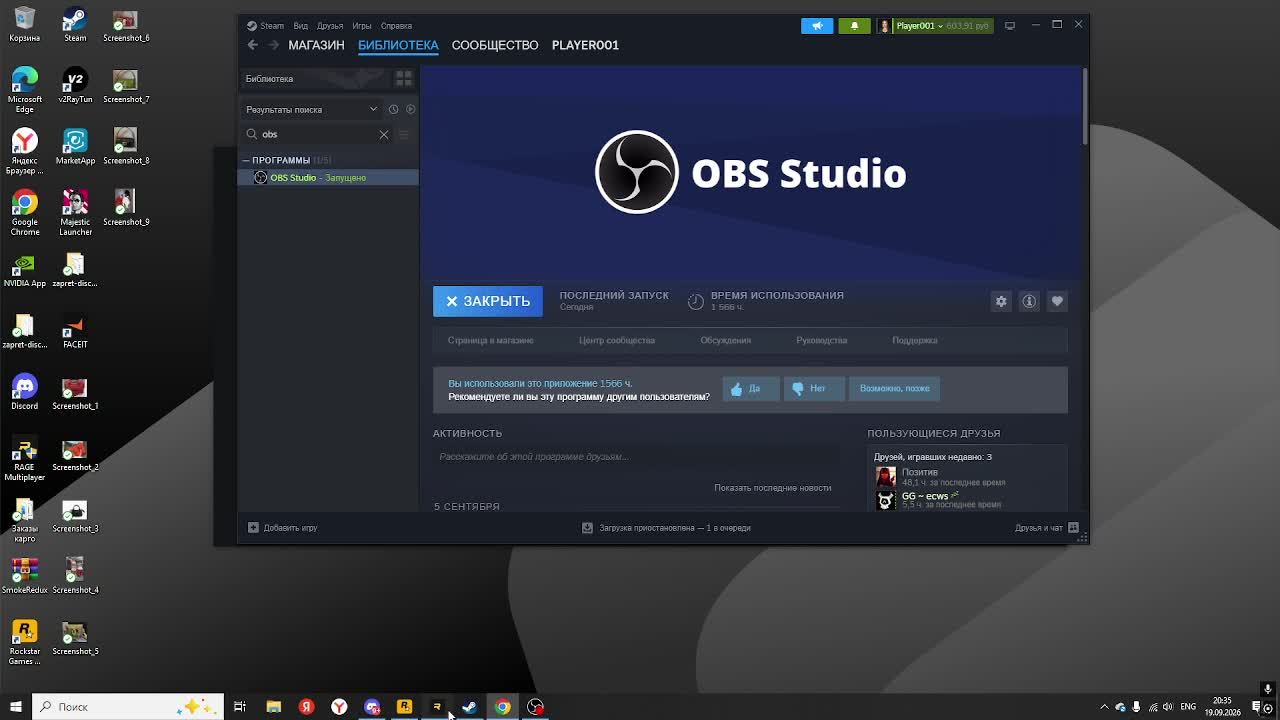The height and width of the screenshot is (720, 1280).
Task: Clear the 'obs' library search text
Action: click(x=384, y=134)
